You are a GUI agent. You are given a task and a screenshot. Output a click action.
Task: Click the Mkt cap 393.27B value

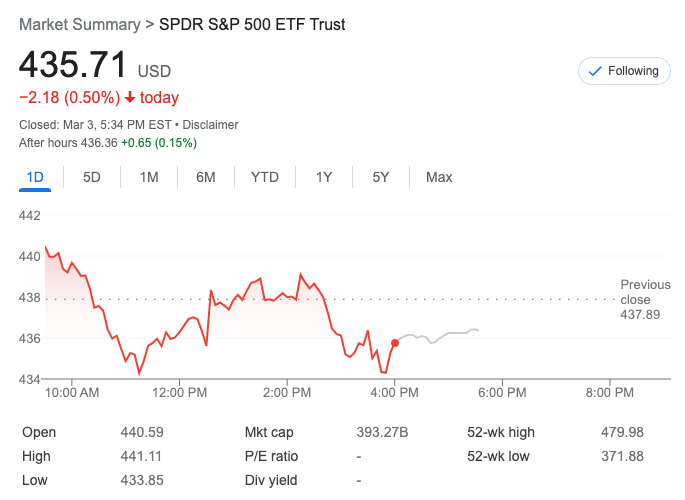click(x=382, y=432)
